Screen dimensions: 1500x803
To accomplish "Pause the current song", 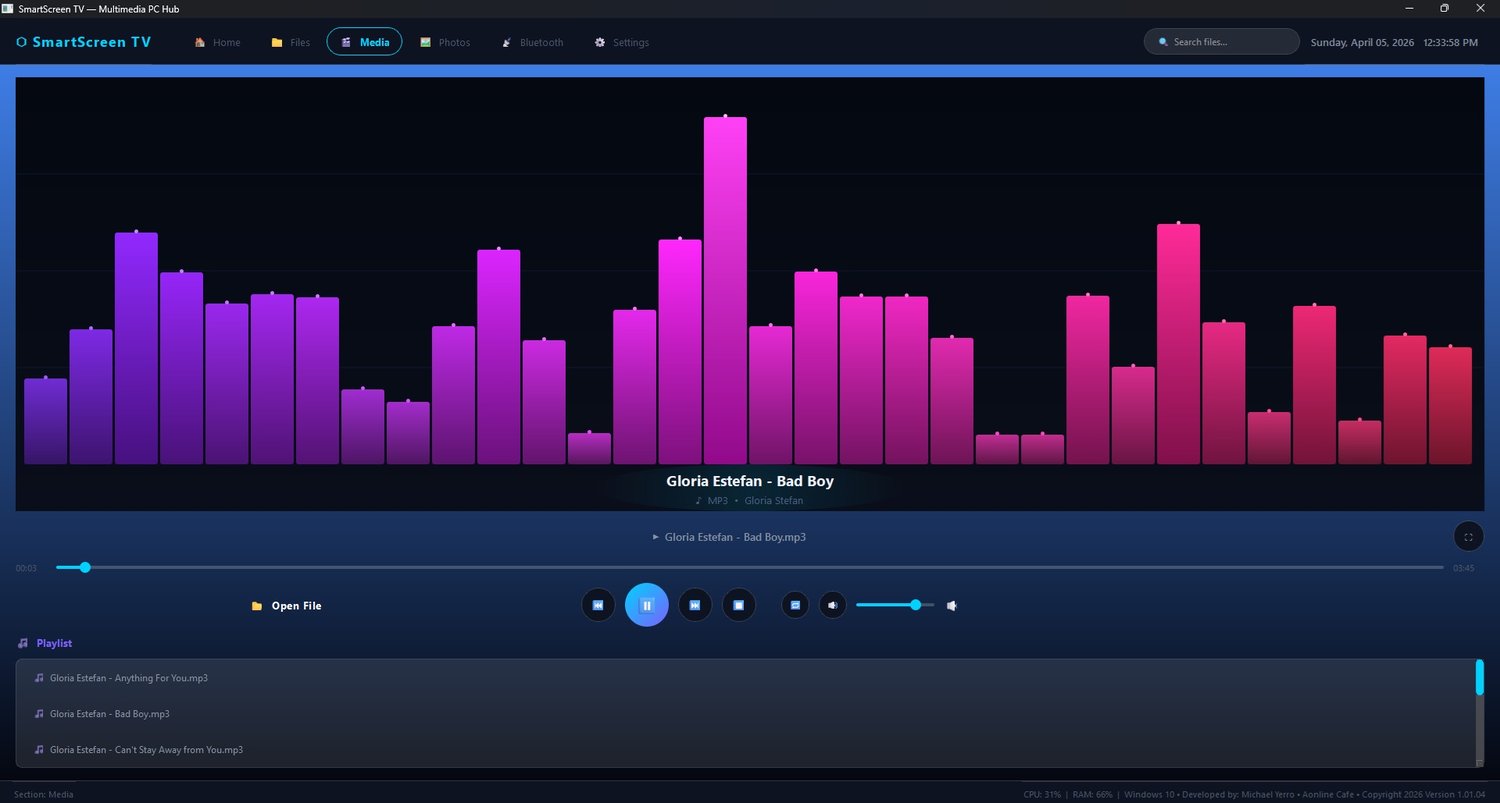I will click(646, 605).
